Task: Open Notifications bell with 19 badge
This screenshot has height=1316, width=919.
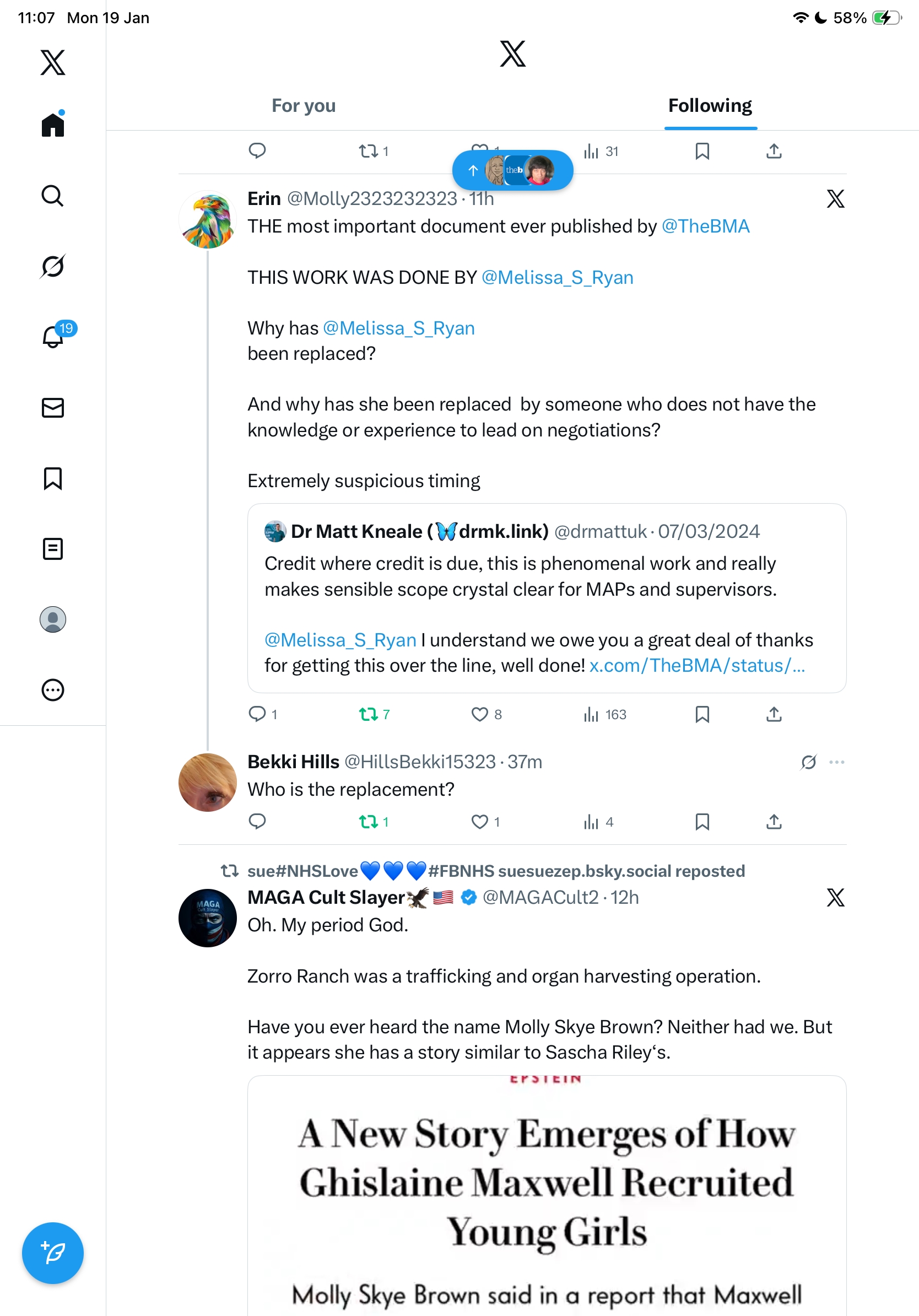Action: point(53,337)
